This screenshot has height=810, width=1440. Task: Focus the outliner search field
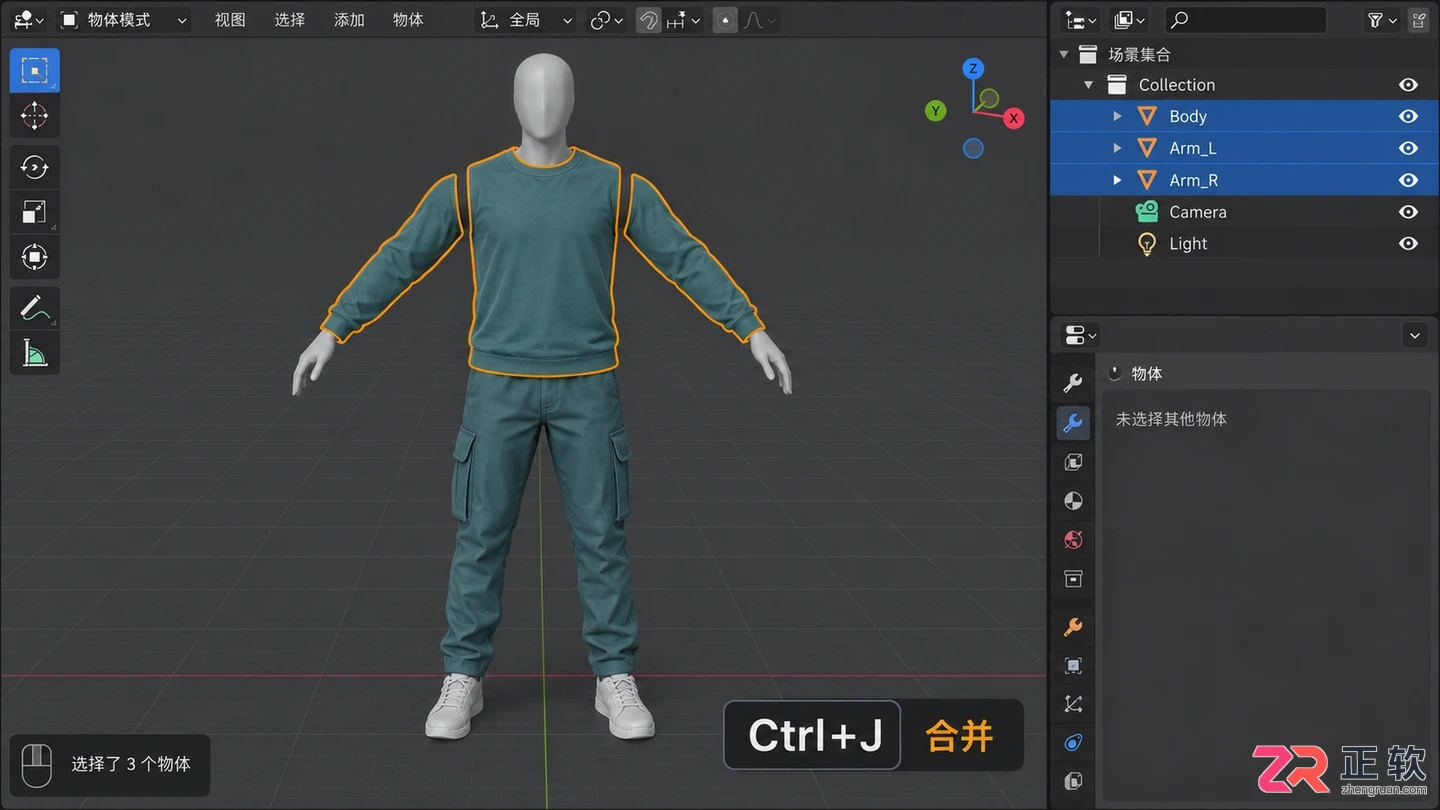coord(1246,19)
